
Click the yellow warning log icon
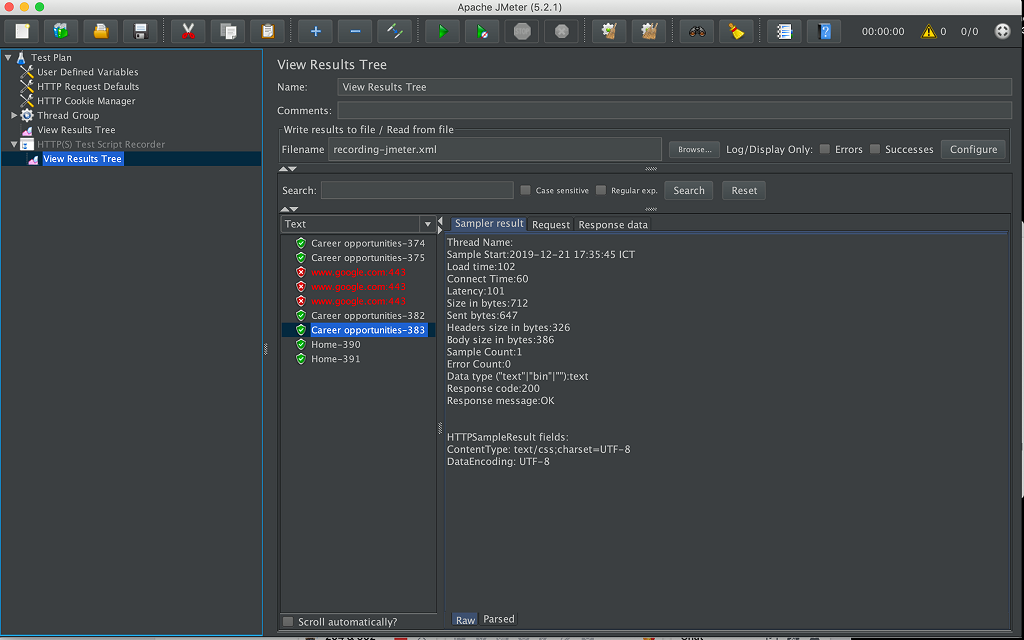click(x=929, y=31)
